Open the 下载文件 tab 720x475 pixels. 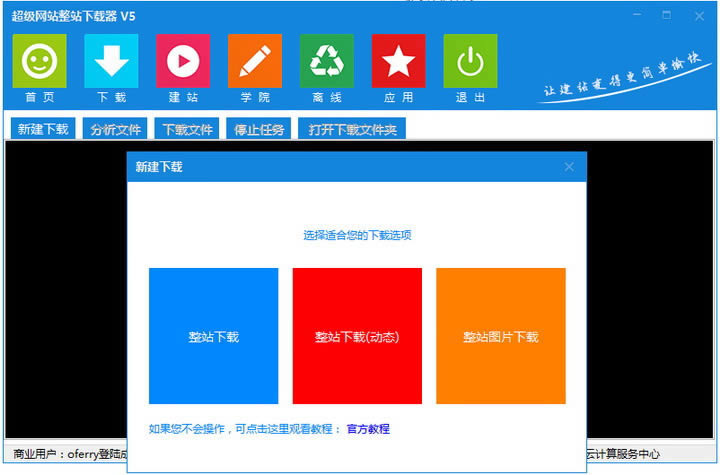[188, 129]
